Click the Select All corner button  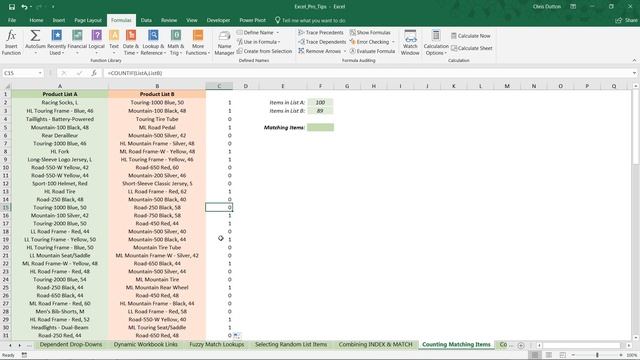pos(6,86)
